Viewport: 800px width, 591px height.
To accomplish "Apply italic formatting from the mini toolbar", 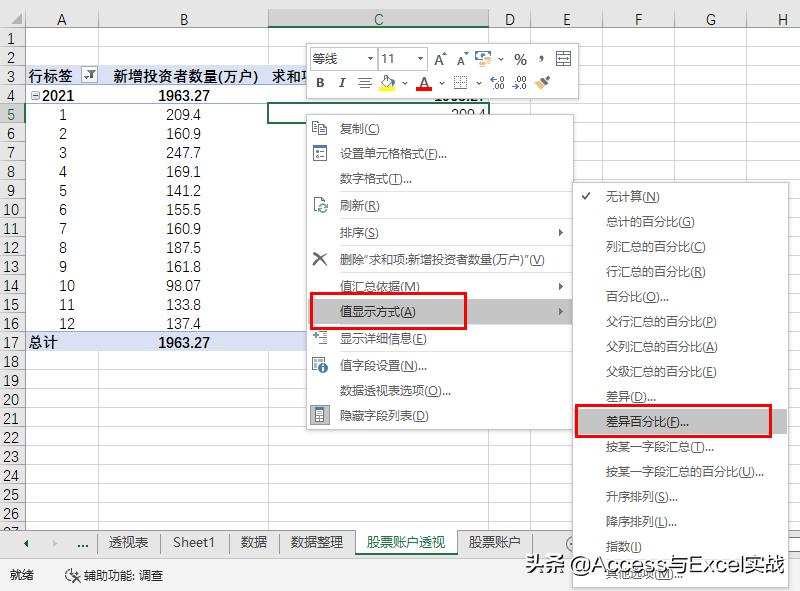I will tap(341, 82).
